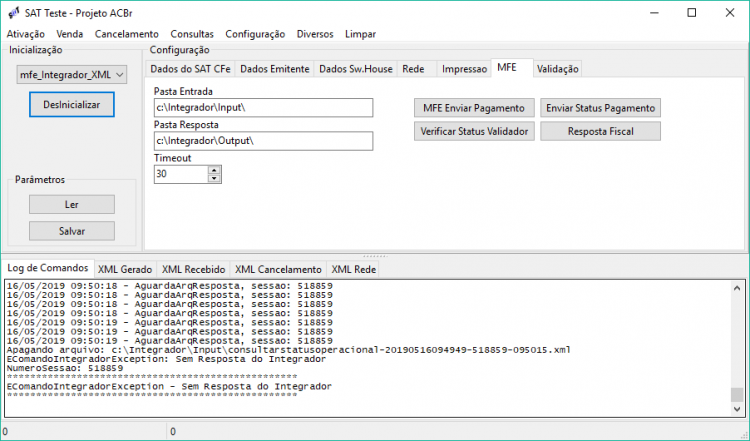Increase Timeout with the up arrow
Viewport: 750px width, 441px height.
(214, 170)
